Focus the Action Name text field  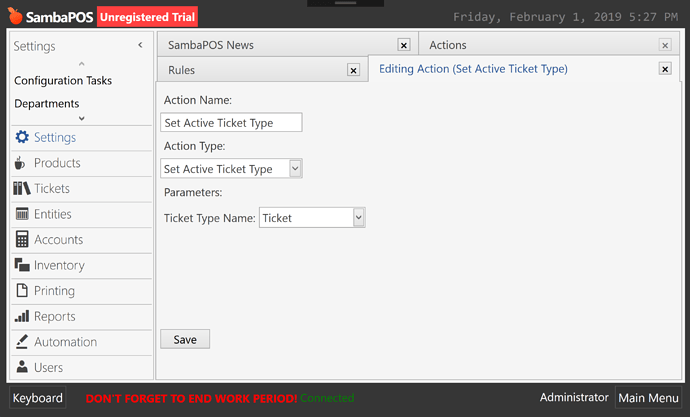click(231, 122)
